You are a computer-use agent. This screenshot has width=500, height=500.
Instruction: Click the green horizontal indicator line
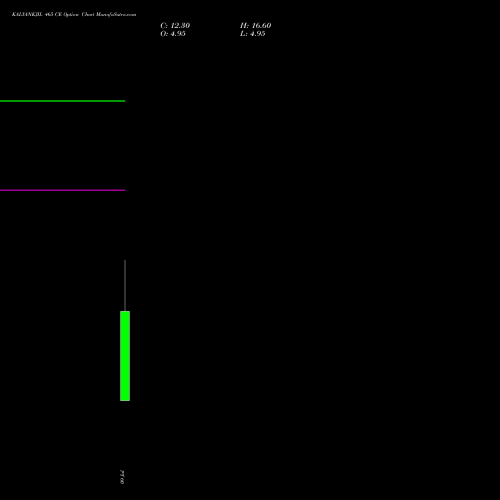62,101
